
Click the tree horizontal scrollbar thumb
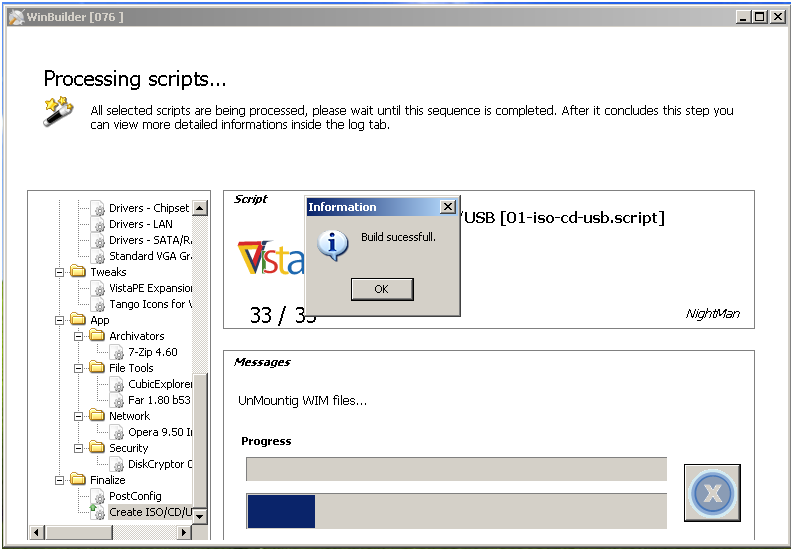point(78,532)
